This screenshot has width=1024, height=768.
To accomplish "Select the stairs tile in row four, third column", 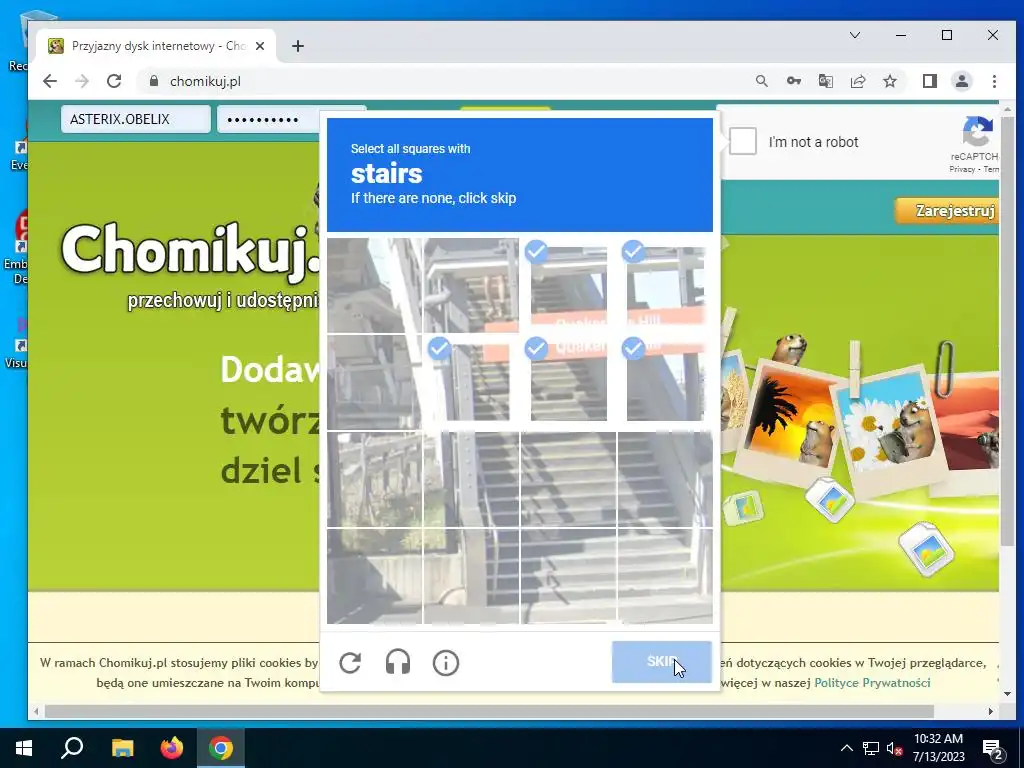I will click(568, 575).
